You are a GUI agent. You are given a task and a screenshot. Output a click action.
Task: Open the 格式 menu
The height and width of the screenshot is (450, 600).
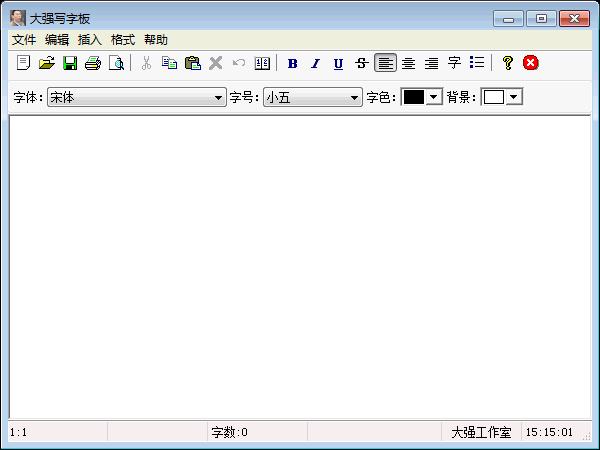click(123, 40)
